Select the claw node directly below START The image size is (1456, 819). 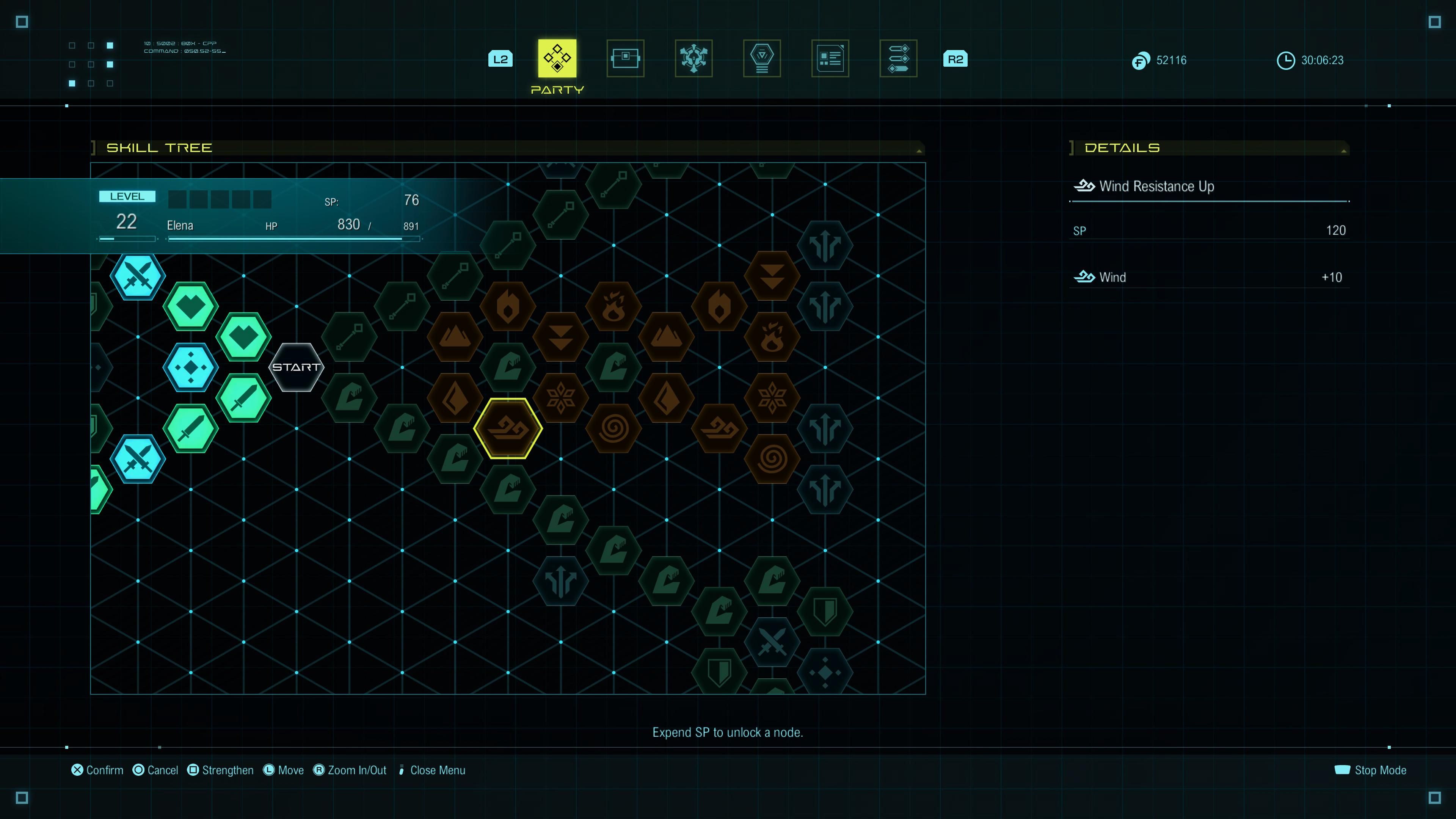point(349,398)
